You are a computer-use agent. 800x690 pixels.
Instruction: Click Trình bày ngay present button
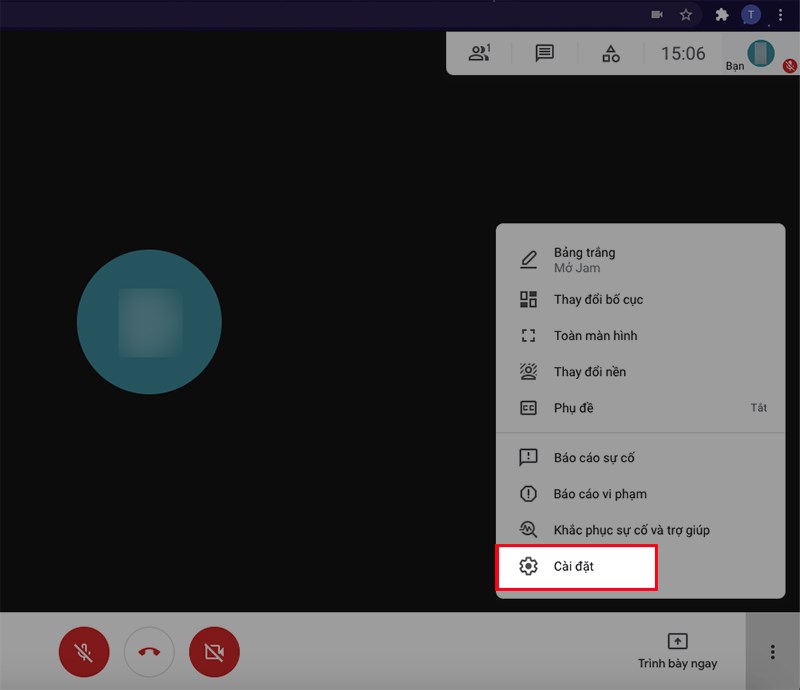677,651
